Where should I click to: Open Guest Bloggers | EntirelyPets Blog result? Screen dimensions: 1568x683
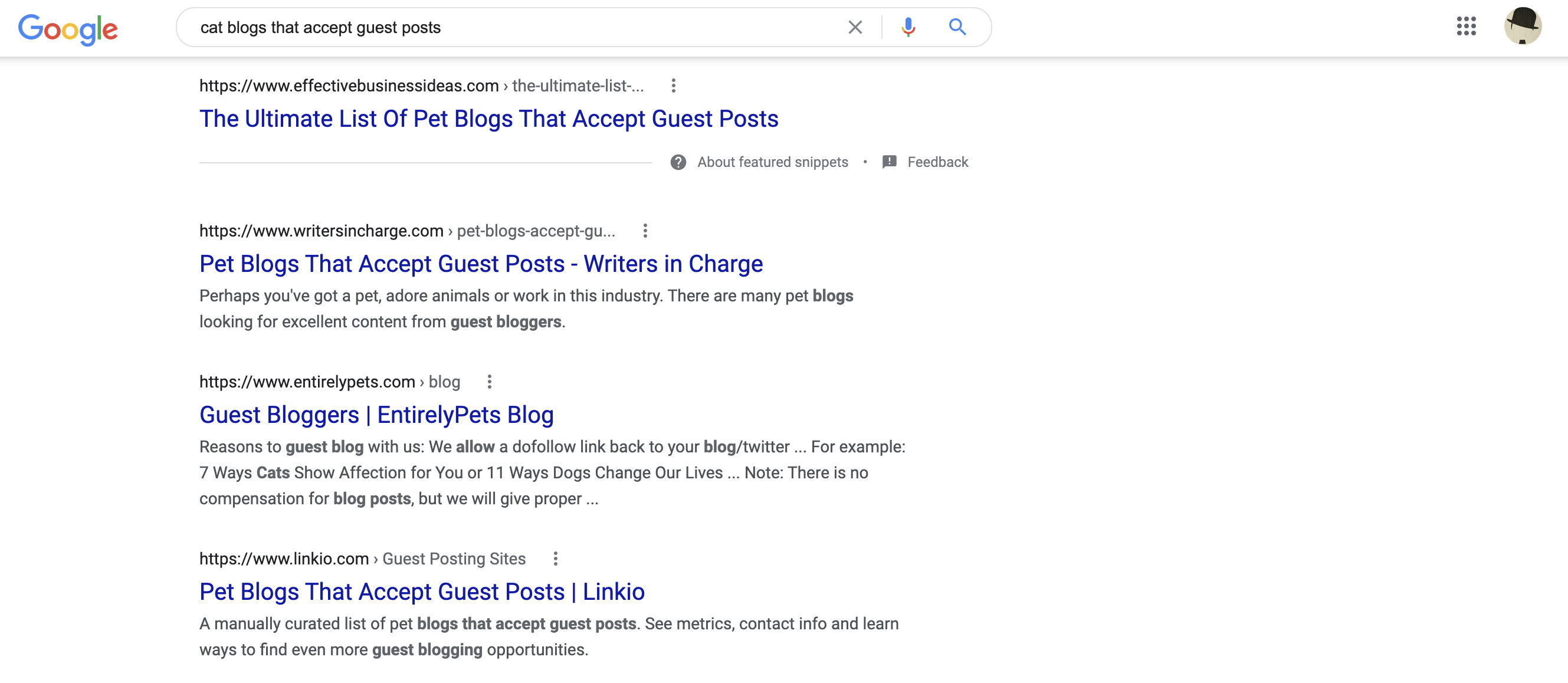376,415
